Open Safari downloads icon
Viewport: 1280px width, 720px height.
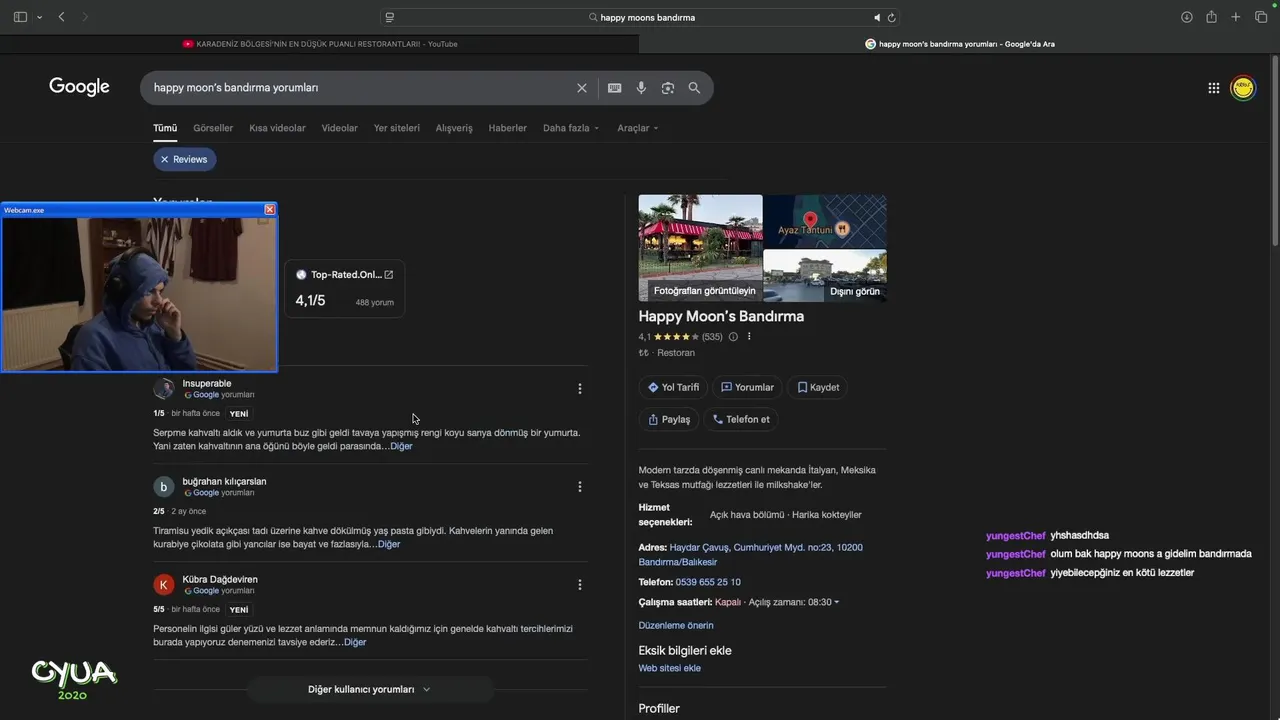tap(1187, 17)
